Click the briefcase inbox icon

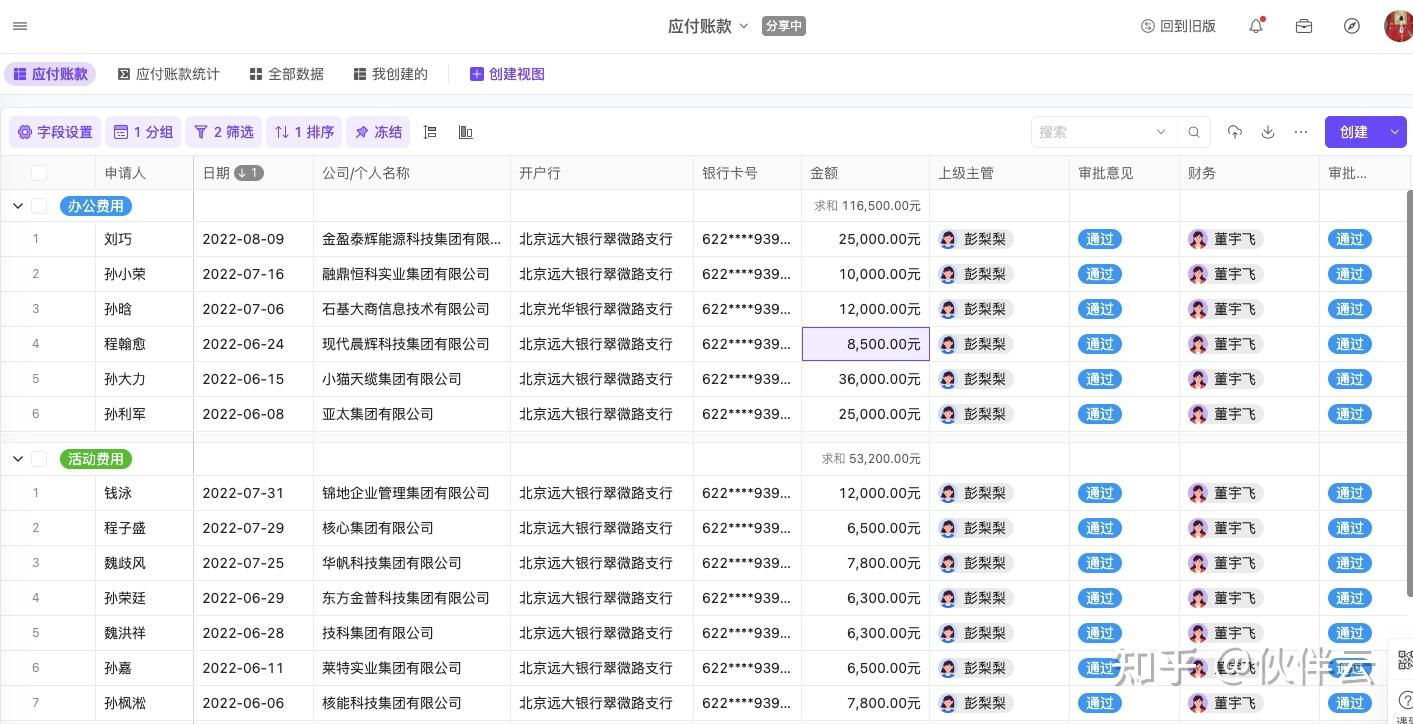pos(1304,27)
